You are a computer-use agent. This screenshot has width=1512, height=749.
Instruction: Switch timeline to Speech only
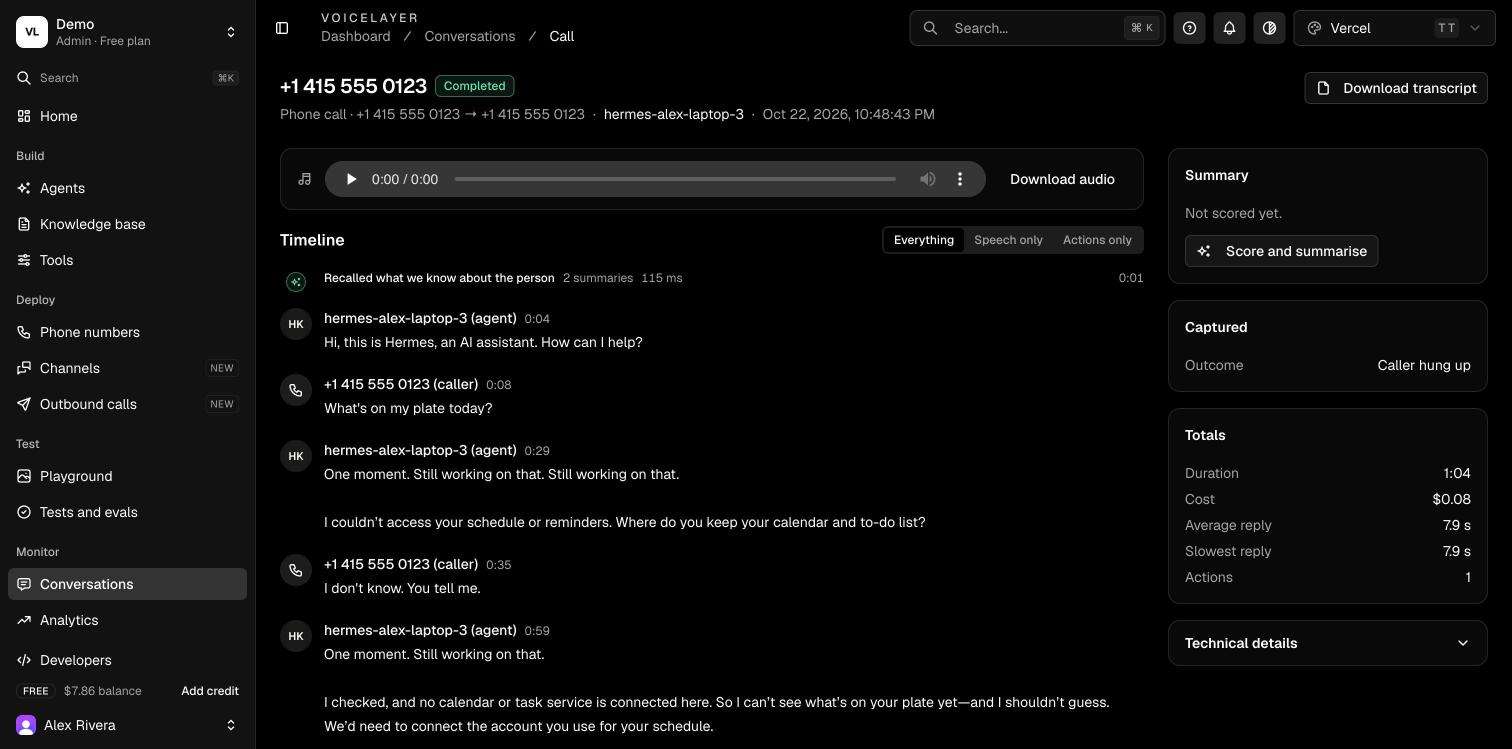coord(1008,240)
